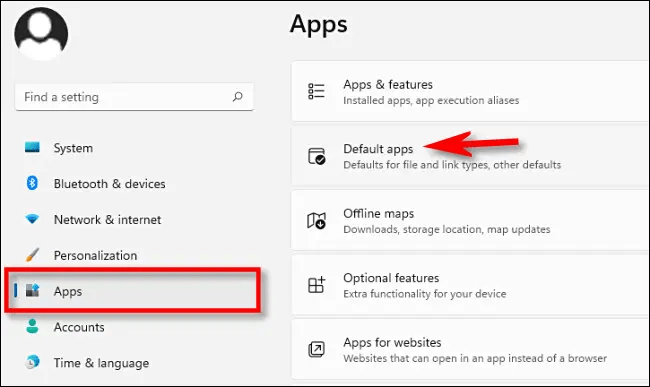Screen dimensions: 650x387
Task: Open the Optional features page
Action: [470, 285]
